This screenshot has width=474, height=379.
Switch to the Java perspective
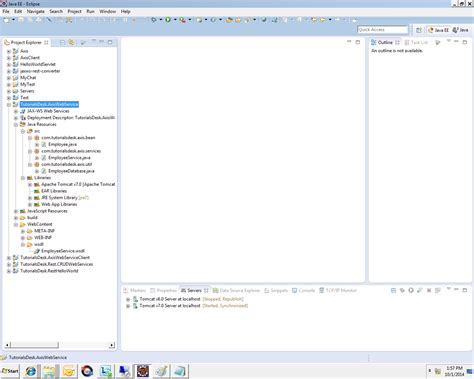(460, 30)
